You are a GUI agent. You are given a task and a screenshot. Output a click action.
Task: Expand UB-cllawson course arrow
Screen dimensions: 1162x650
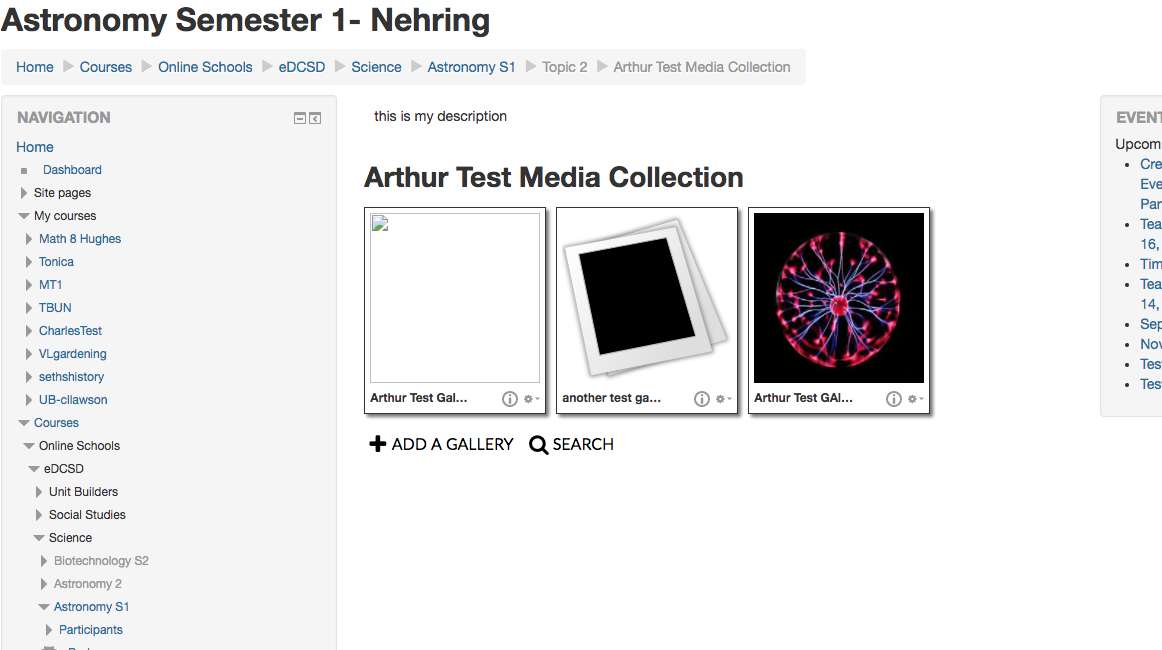tap(29, 399)
